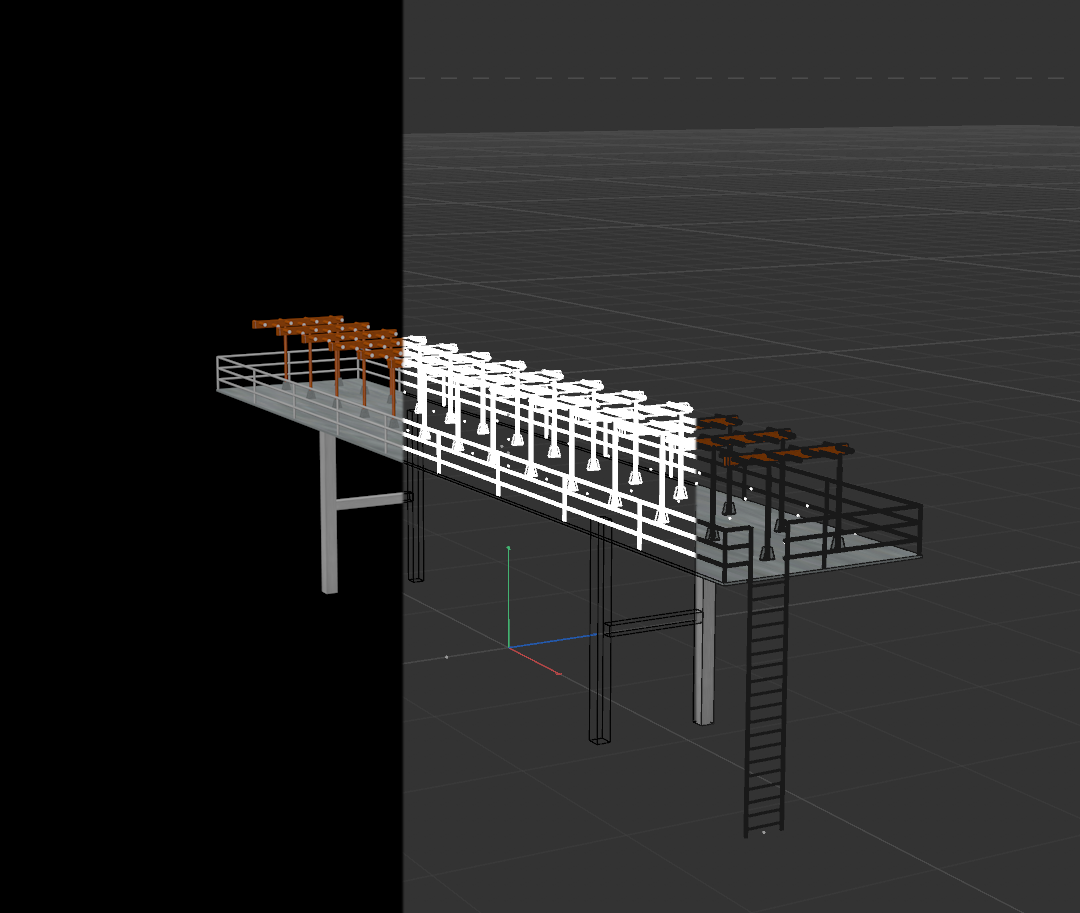Select the gray support column near the ladder
Image resolution: width=1080 pixels, height=913 pixels.
(703, 649)
